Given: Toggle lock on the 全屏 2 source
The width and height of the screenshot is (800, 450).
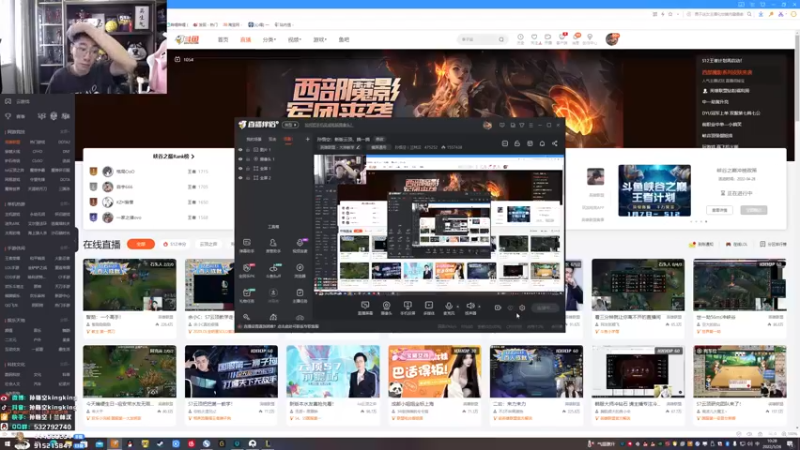Looking at the screenshot, I should pos(248,178).
